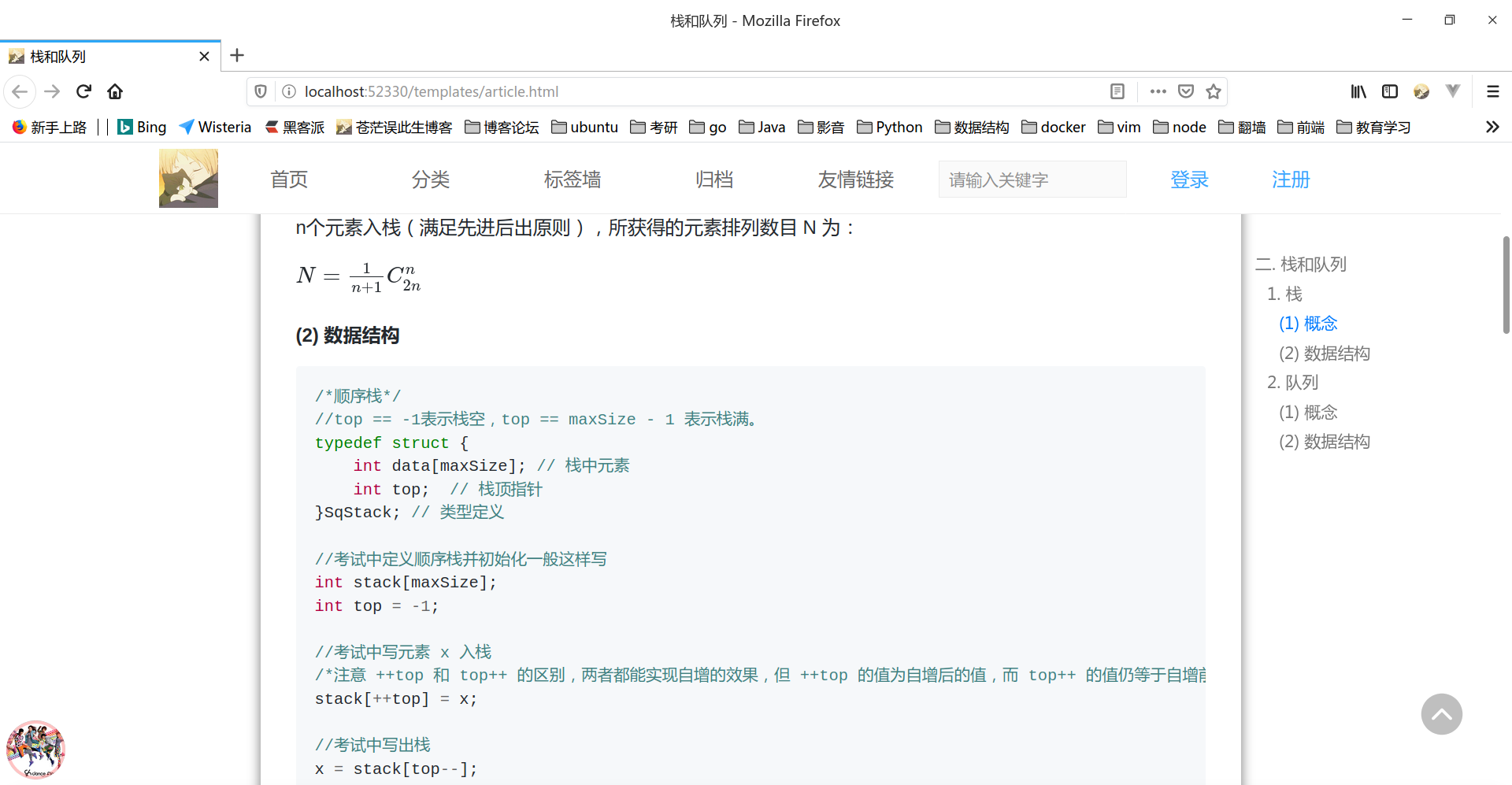1512x785 pixels.
Task: Click the blog logo image
Action: pyautogui.click(x=188, y=178)
